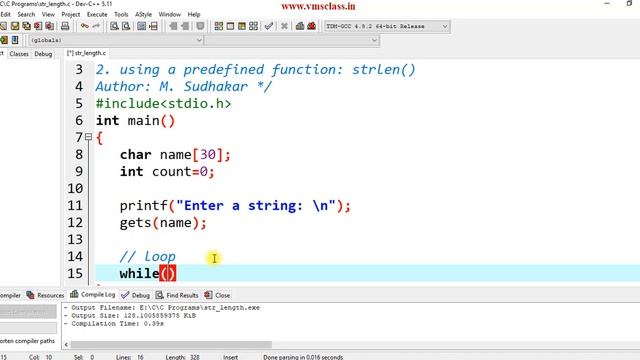Click the 'char name[30];' code line
640x360 pixels.
pyautogui.click(x=175, y=155)
